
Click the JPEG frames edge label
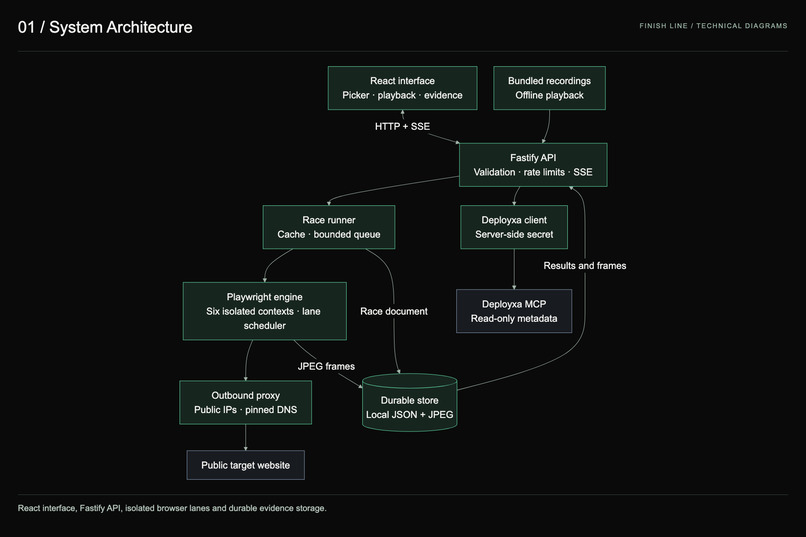pos(326,366)
